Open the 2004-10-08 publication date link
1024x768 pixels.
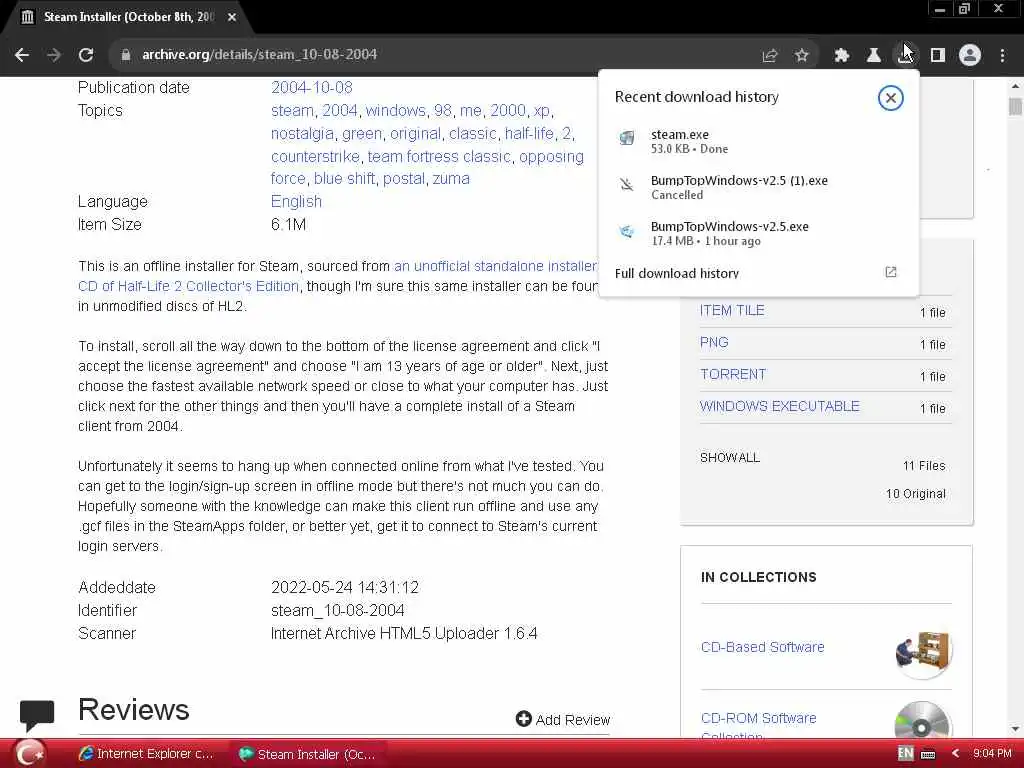[312, 88]
